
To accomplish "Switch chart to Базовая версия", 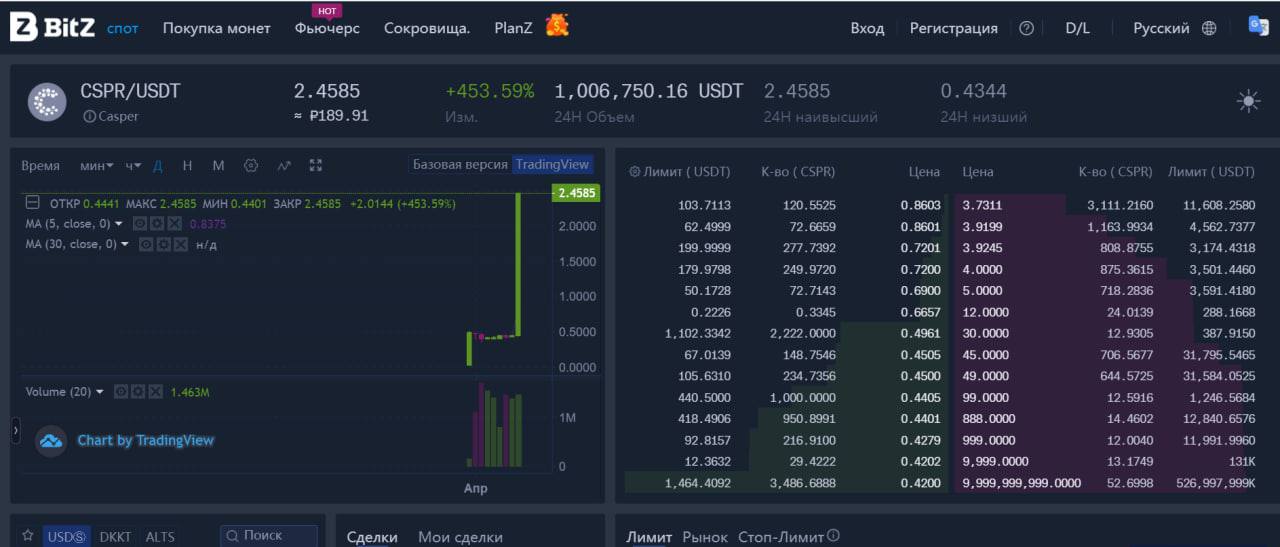I will click(x=460, y=164).
